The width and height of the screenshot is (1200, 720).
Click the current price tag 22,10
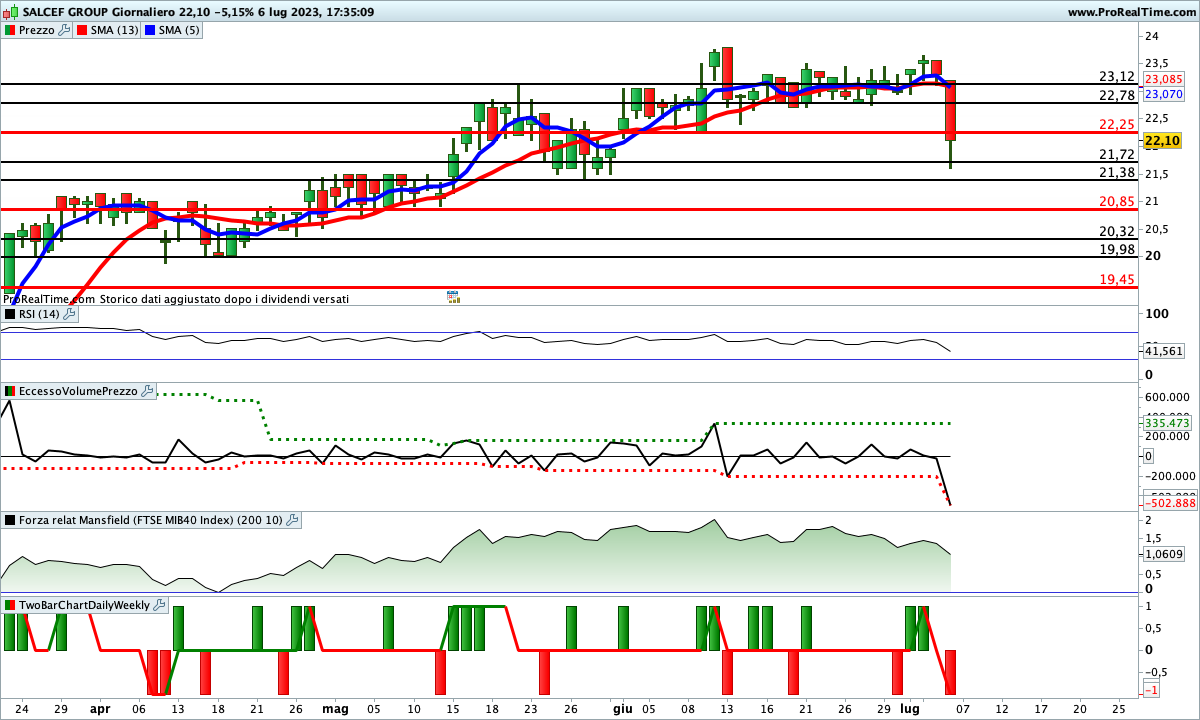pos(1162,142)
